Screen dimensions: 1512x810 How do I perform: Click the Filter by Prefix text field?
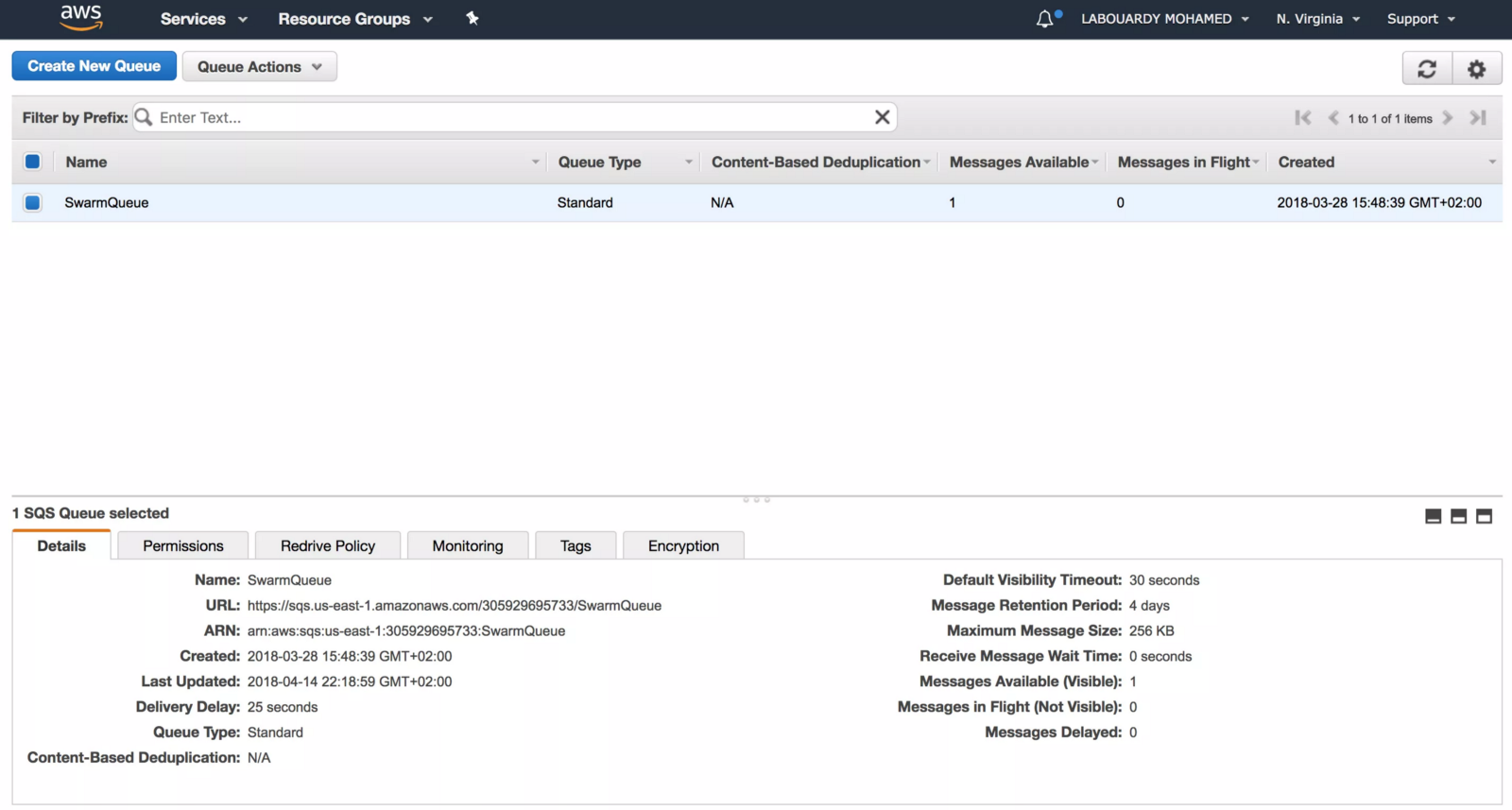point(514,117)
